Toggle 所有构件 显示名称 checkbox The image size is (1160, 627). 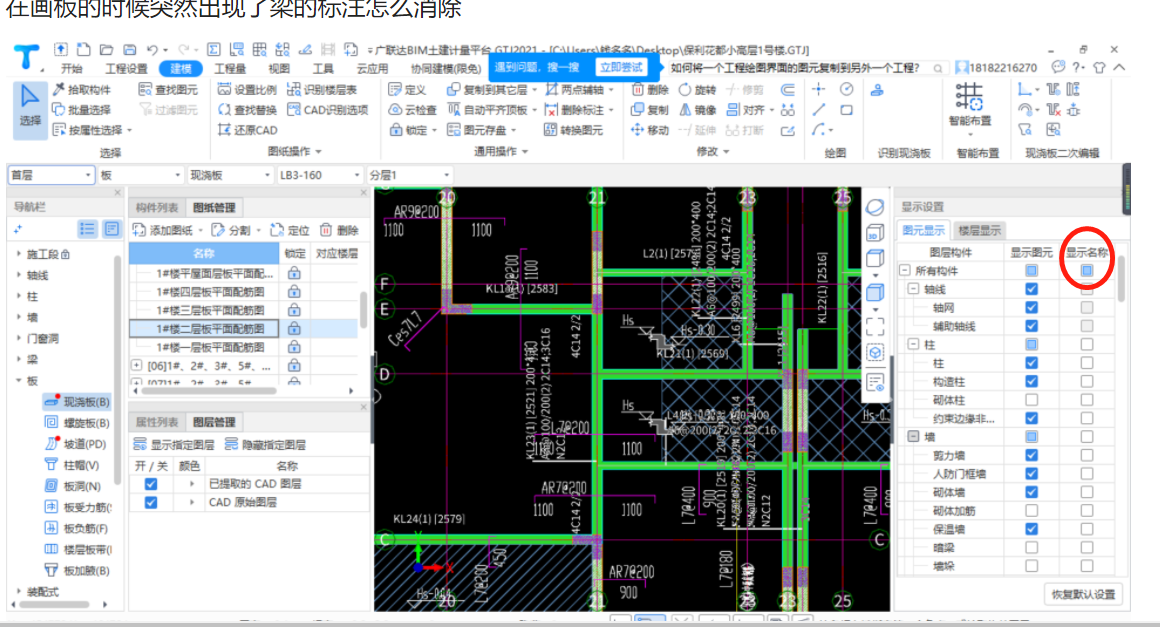point(1086,271)
